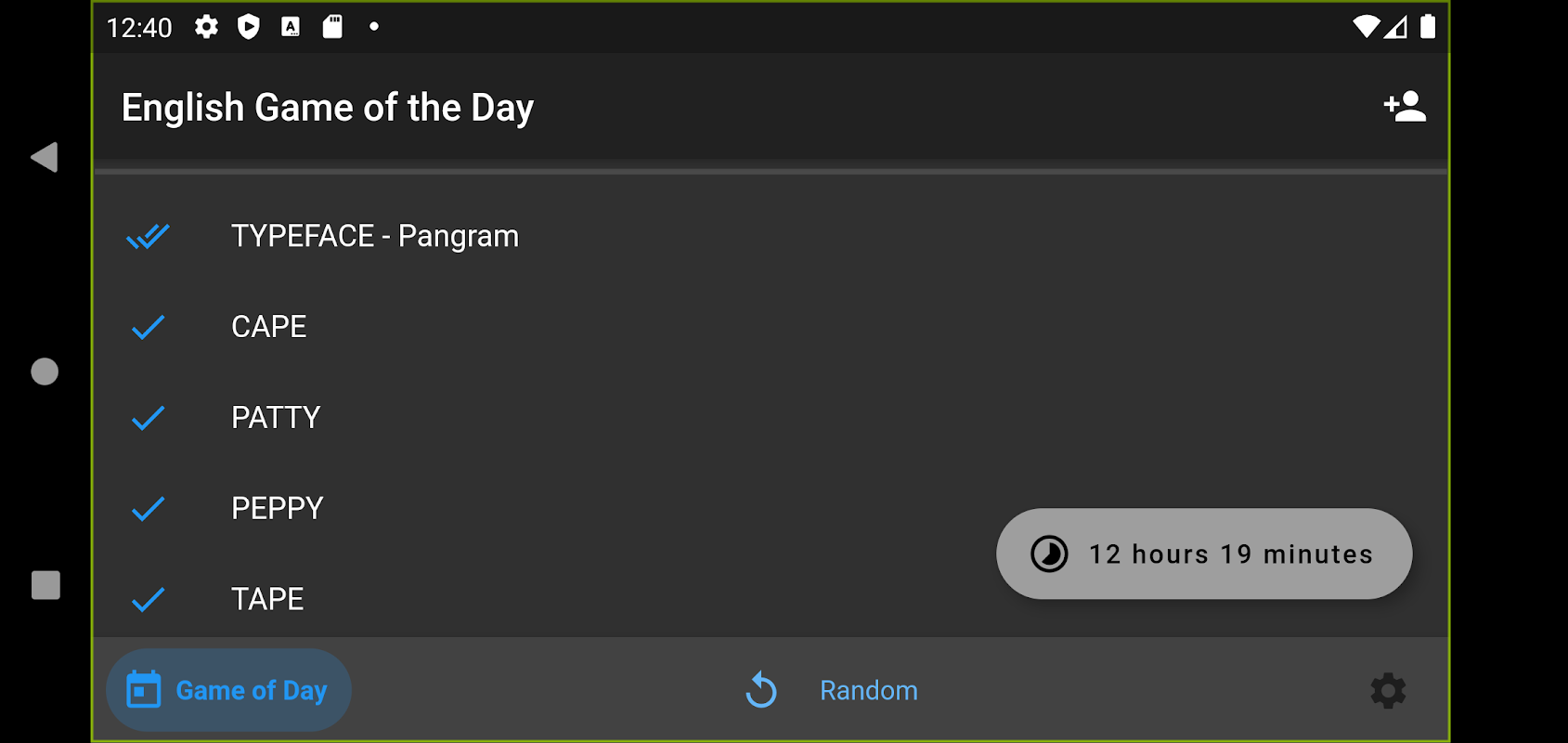Screen dimensions: 1568x743
Task: Select the PEPPY word in the list
Action: (278, 509)
